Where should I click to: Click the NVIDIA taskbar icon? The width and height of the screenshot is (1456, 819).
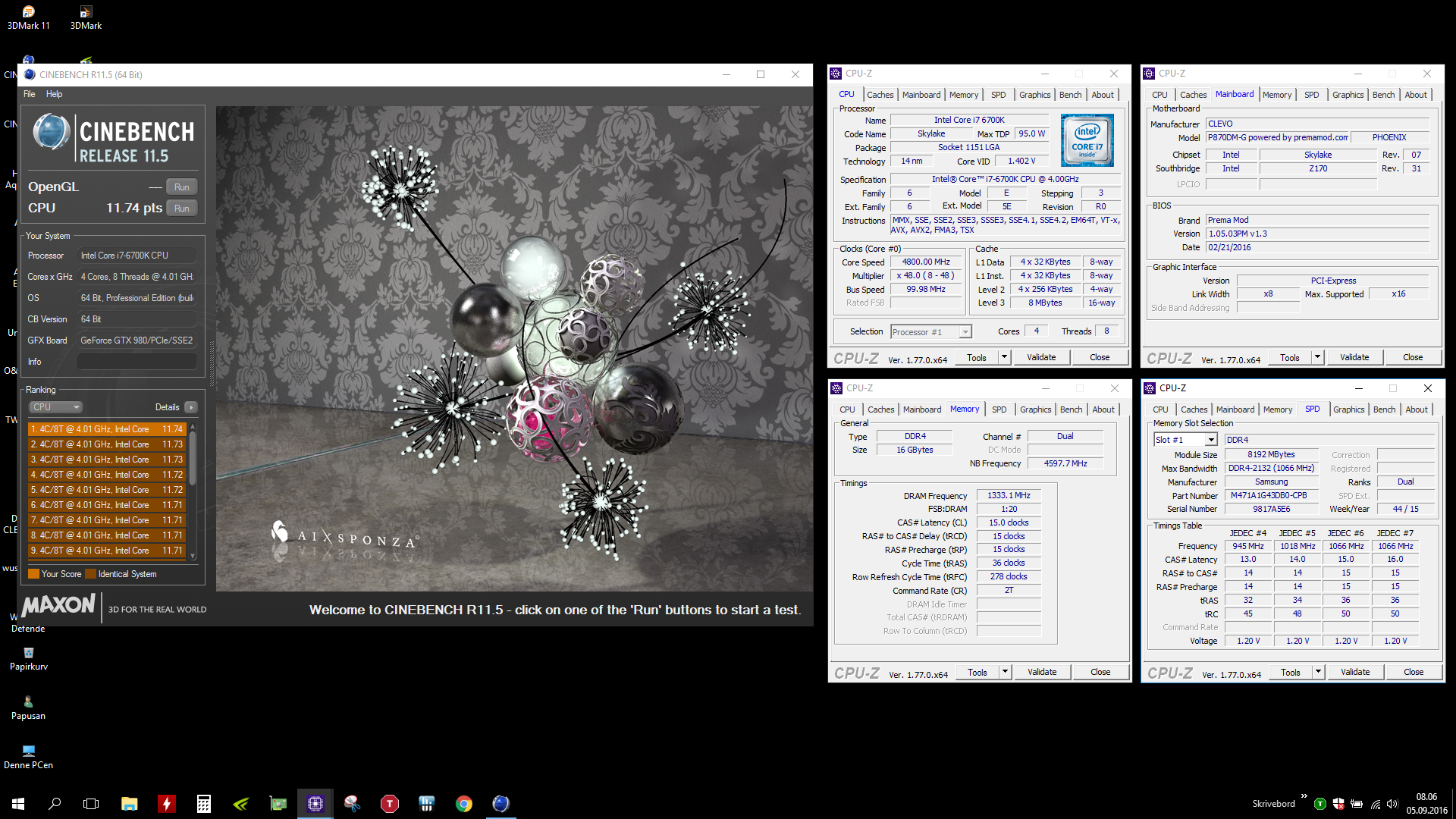tap(240, 804)
